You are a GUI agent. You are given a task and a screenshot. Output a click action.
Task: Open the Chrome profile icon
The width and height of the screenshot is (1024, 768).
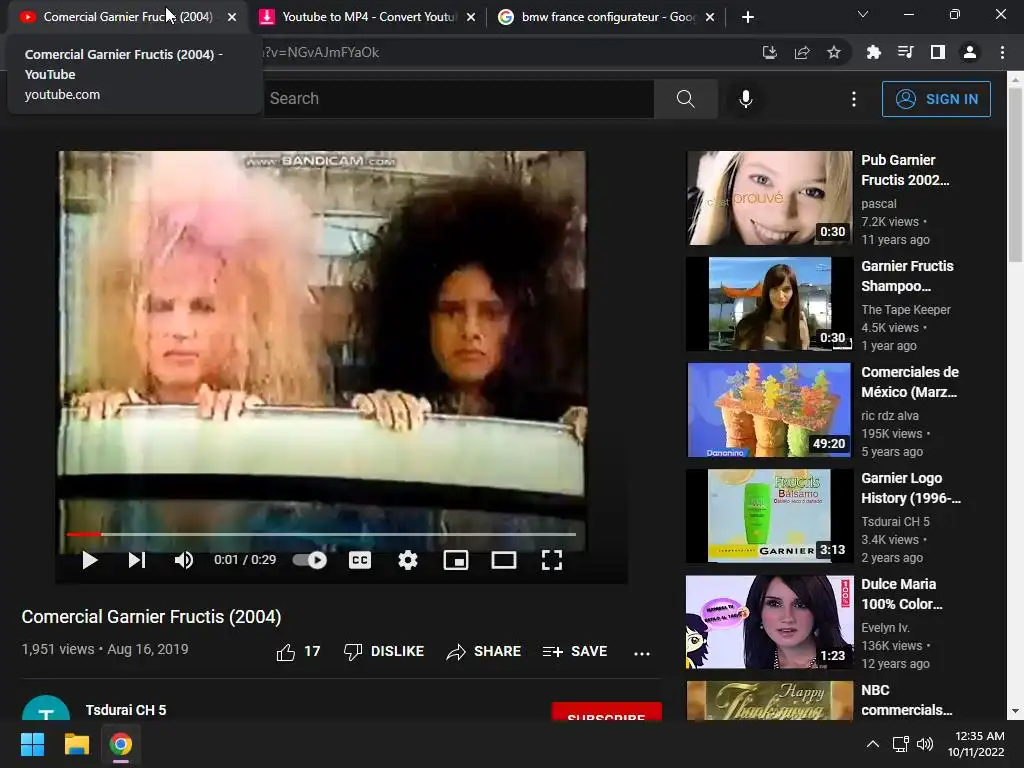pos(969,53)
